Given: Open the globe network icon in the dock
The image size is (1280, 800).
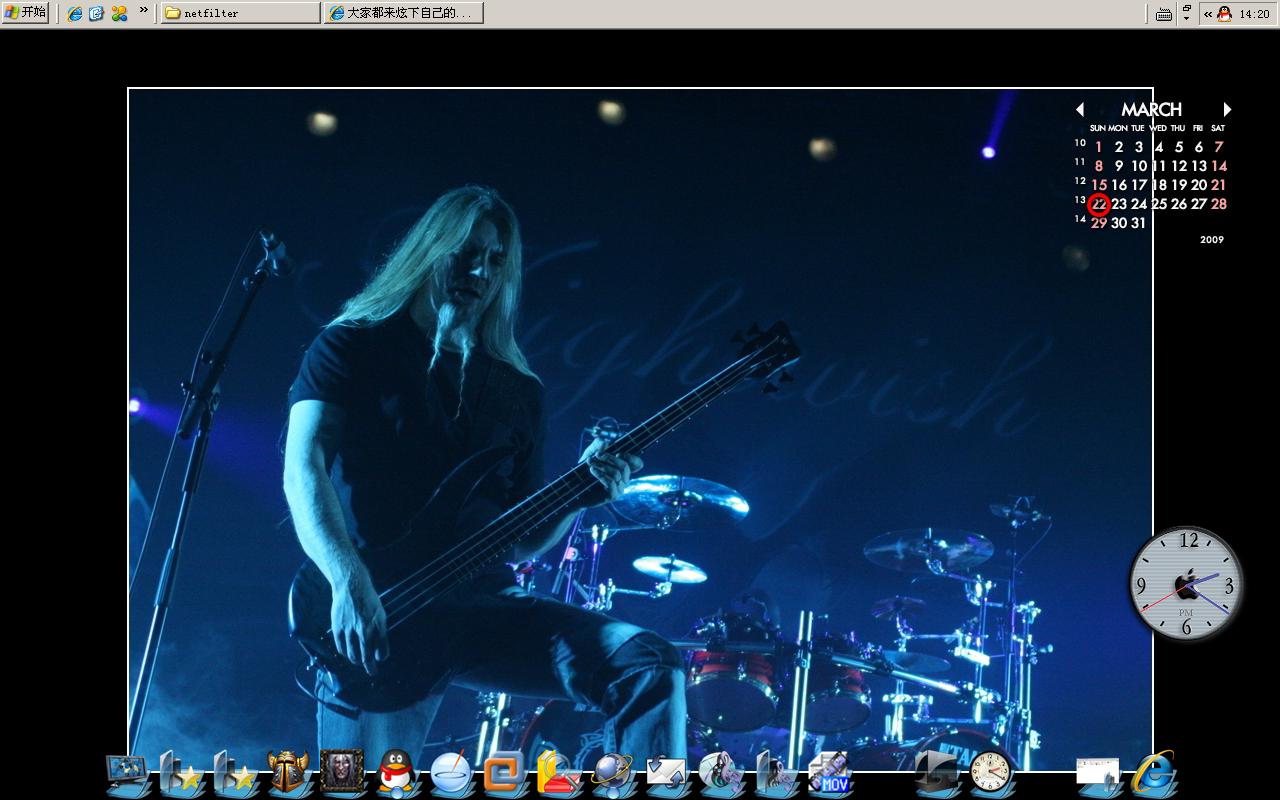Looking at the screenshot, I should point(611,773).
